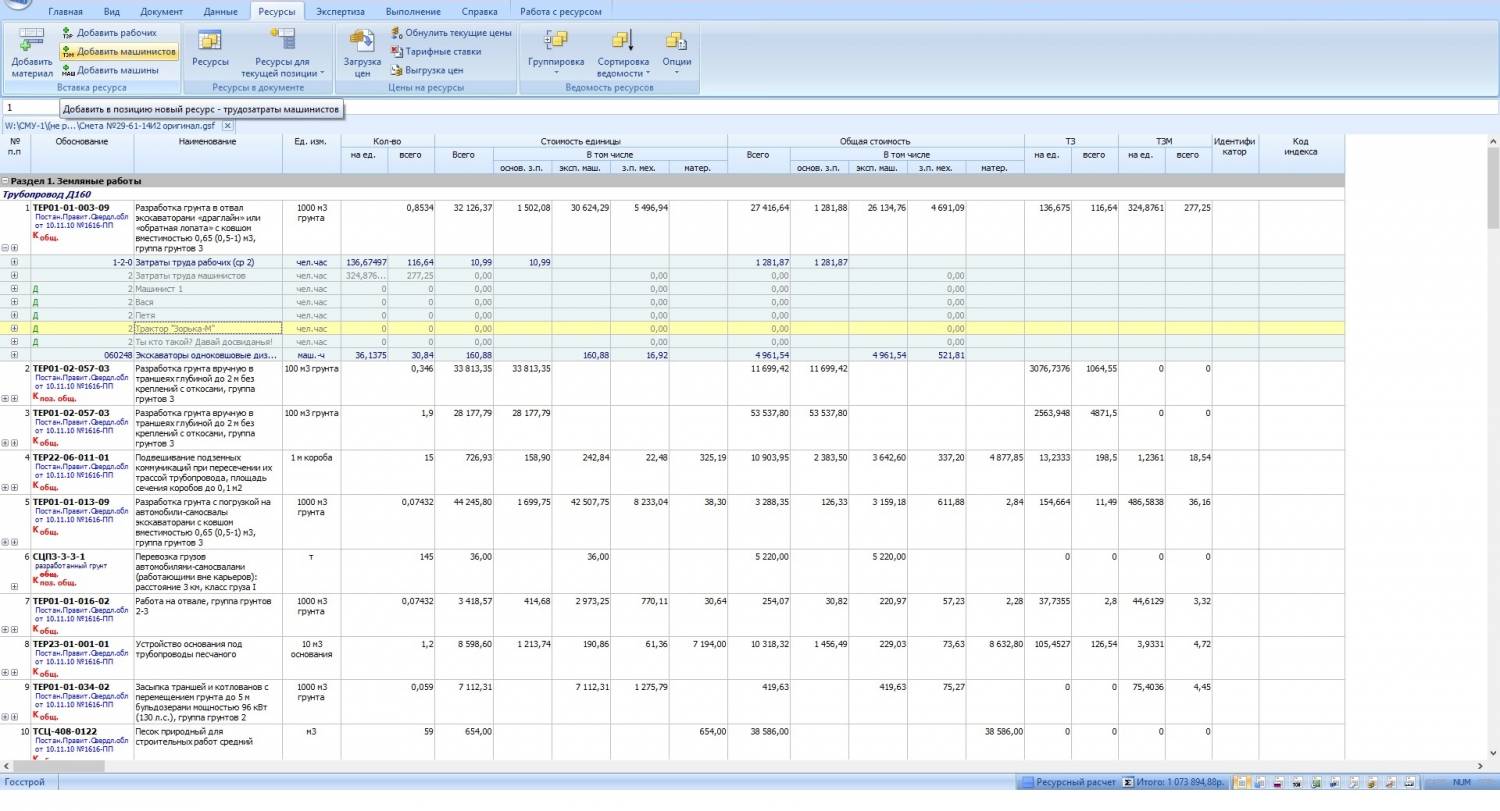Image resolution: width=1500 pixels, height=811 pixels.
Task: Close the Смета №29-61-14И2 document tab
Action: pyautogui.click(x=227, y=126)
